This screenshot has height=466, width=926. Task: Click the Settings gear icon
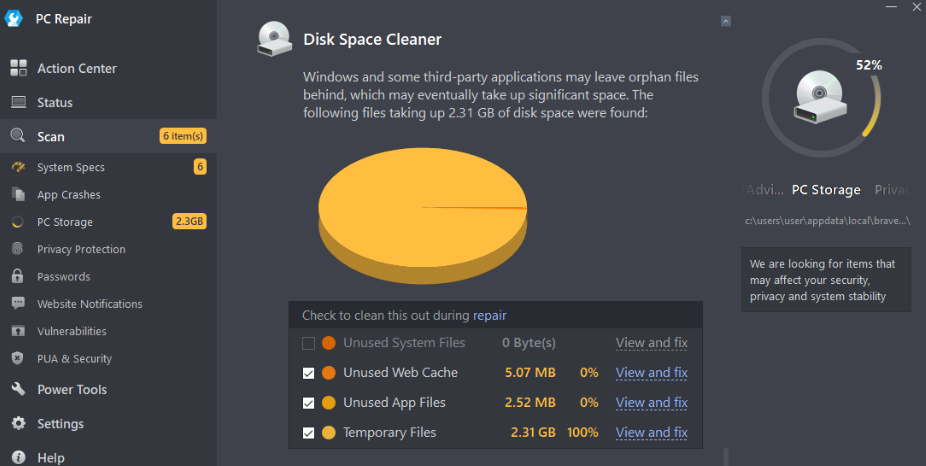pos(18,423)
